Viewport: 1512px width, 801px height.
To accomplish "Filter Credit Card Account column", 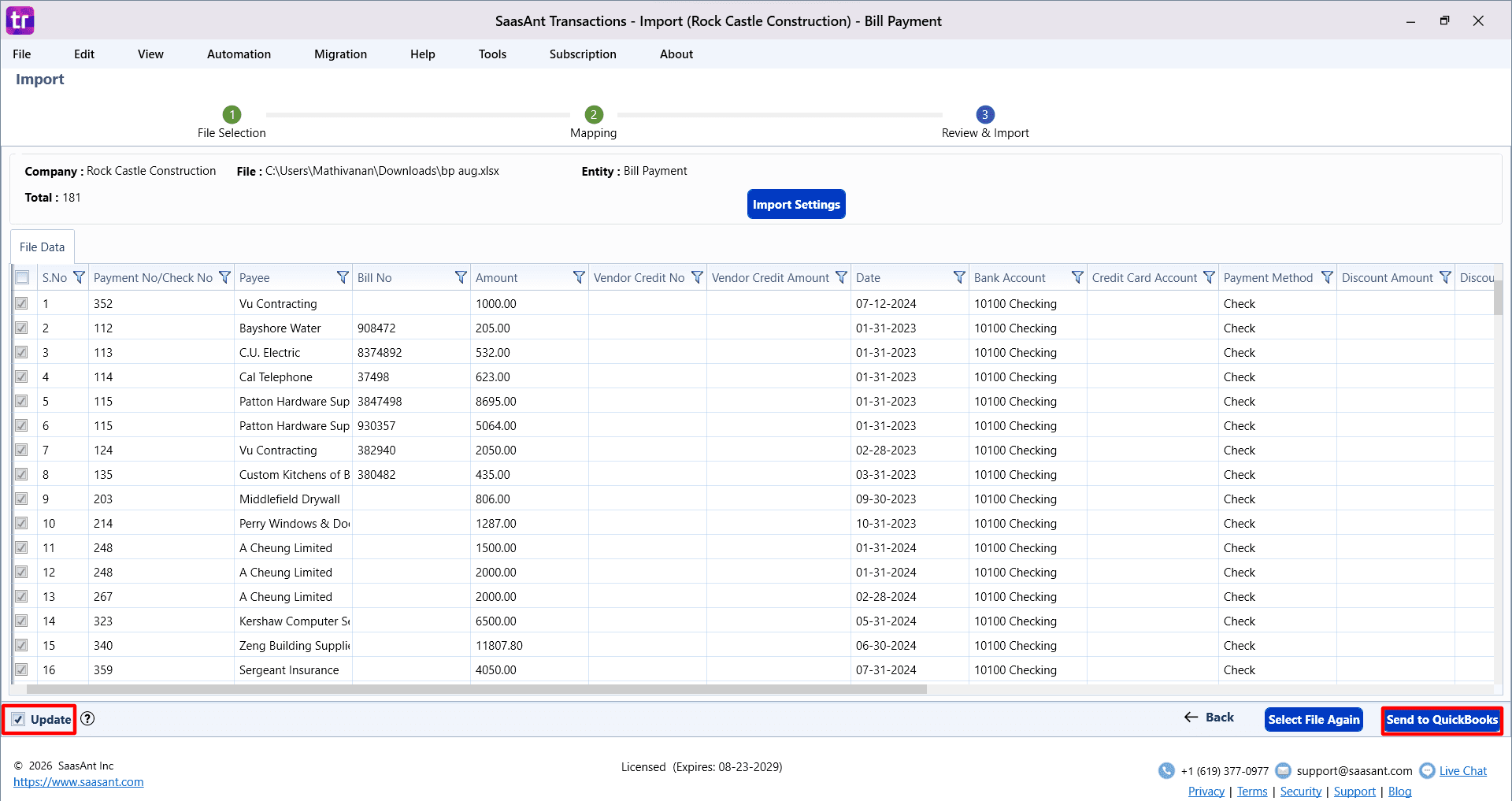I will 1209,277.
